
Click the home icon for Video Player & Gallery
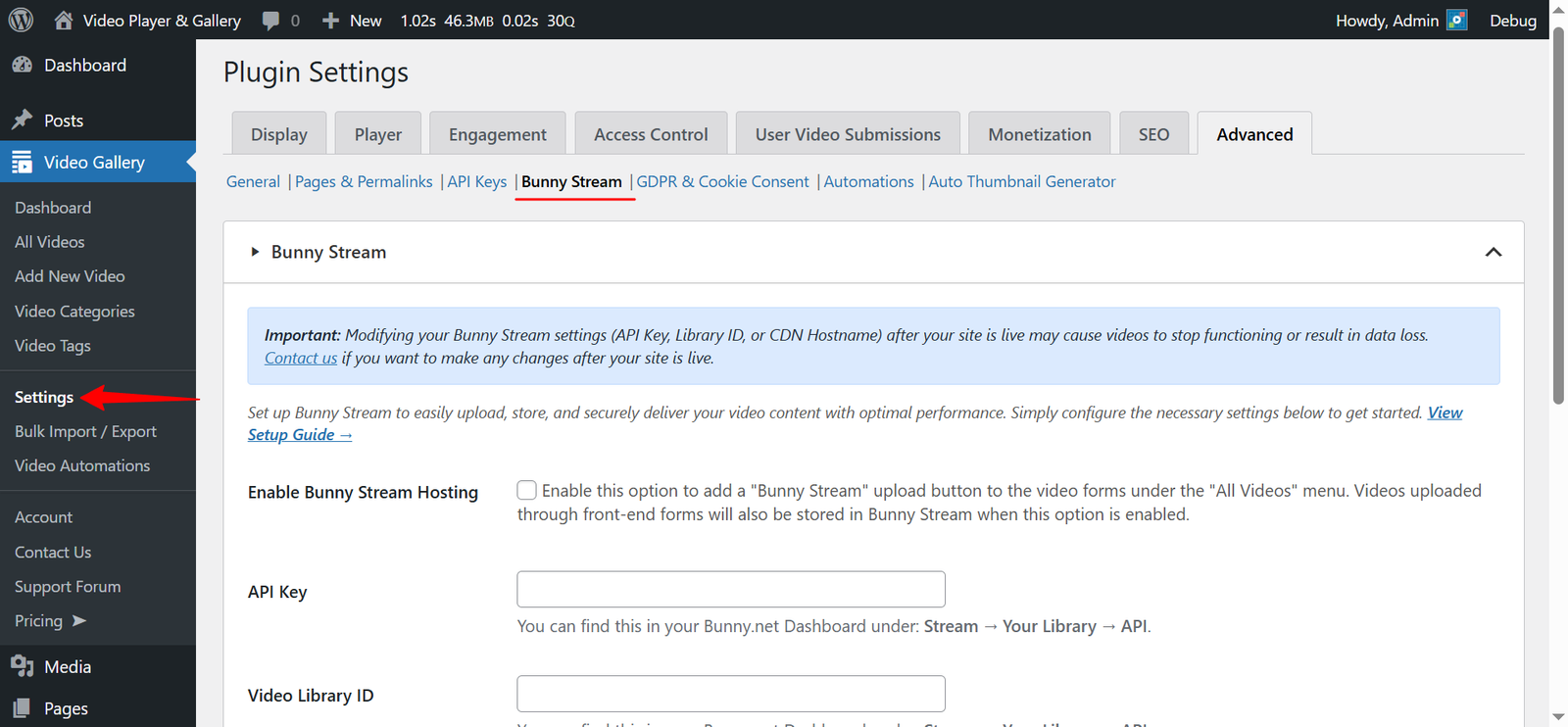(64, 20)
